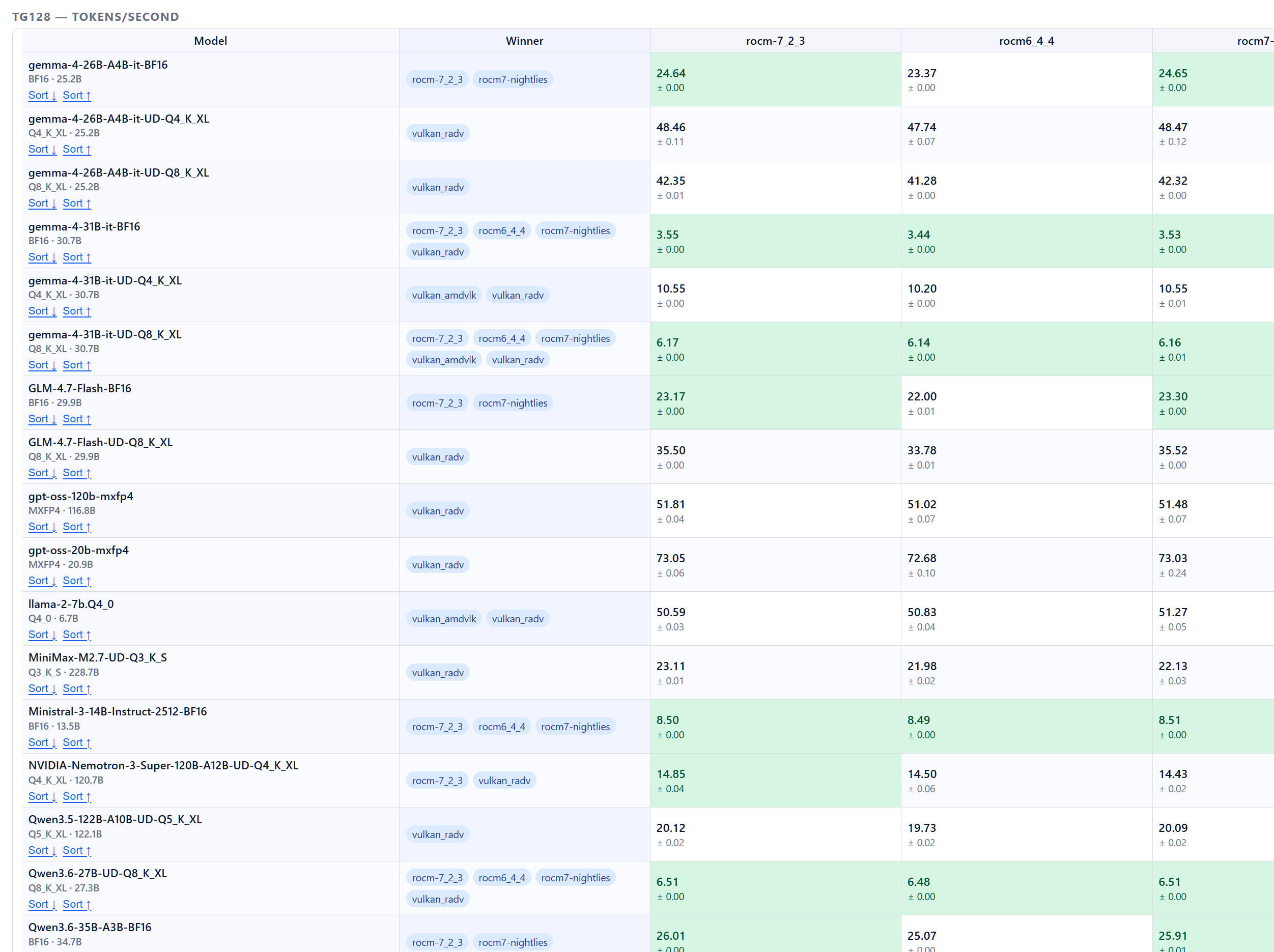Click vulkan_radv tag in gemma-4-31B-it-UD-Q8_K_XL row
Screen dimensions: 1274x952
518,360
